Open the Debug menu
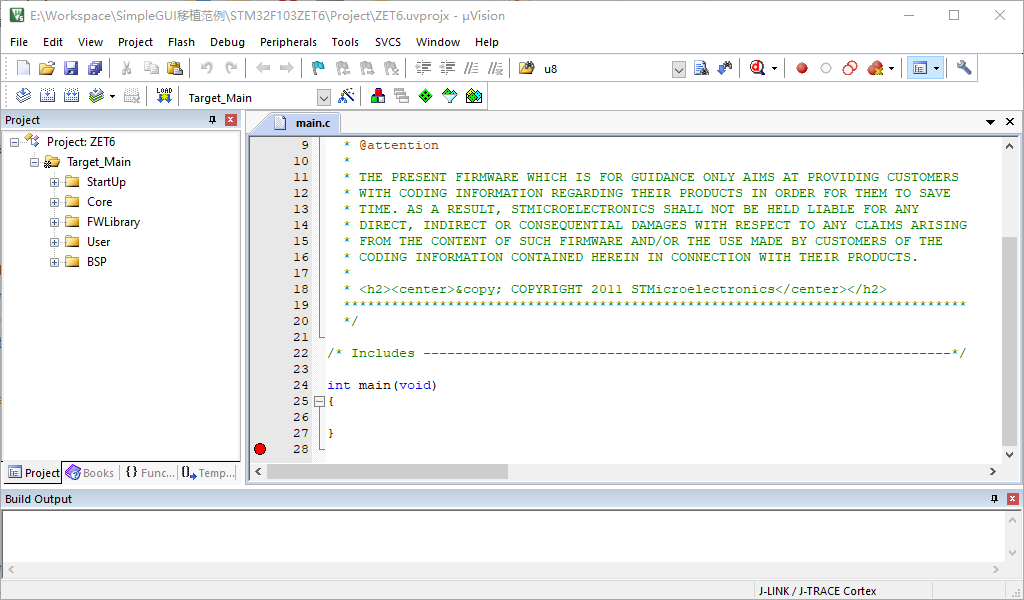This screenshot has height=600, width=1024. (227, 42)
